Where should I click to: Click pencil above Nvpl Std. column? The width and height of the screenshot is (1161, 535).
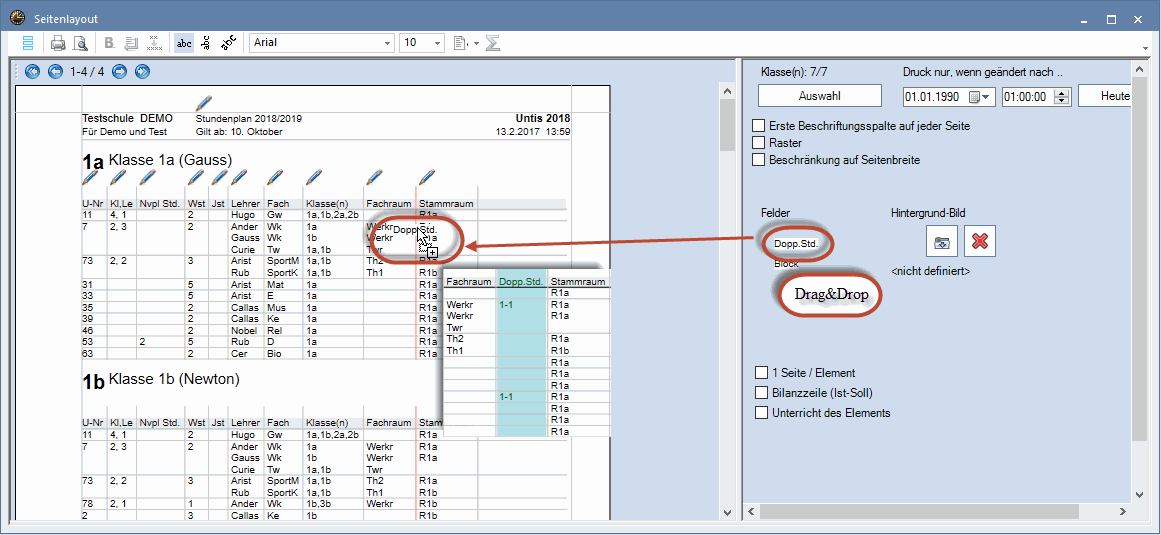point(147,178)
